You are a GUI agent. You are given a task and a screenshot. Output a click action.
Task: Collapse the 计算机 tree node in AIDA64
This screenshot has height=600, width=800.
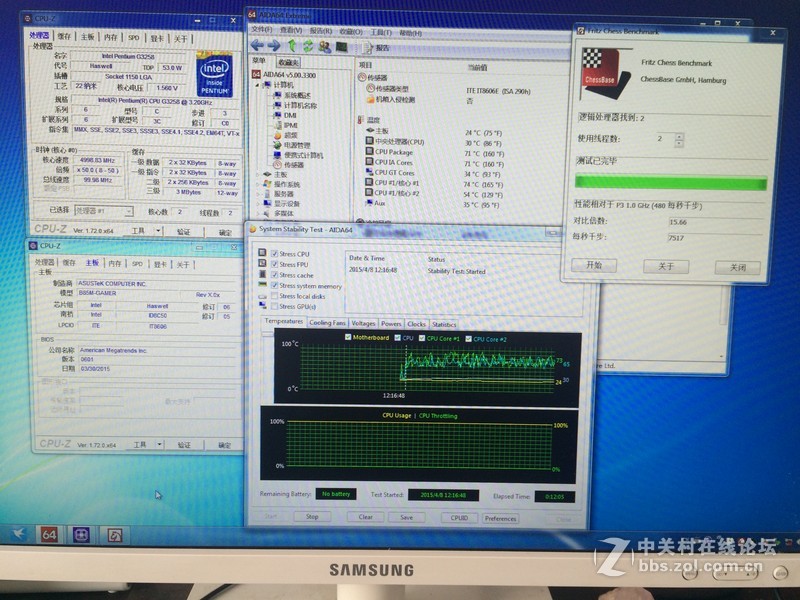pyautogui.click(x=257, y=85)
